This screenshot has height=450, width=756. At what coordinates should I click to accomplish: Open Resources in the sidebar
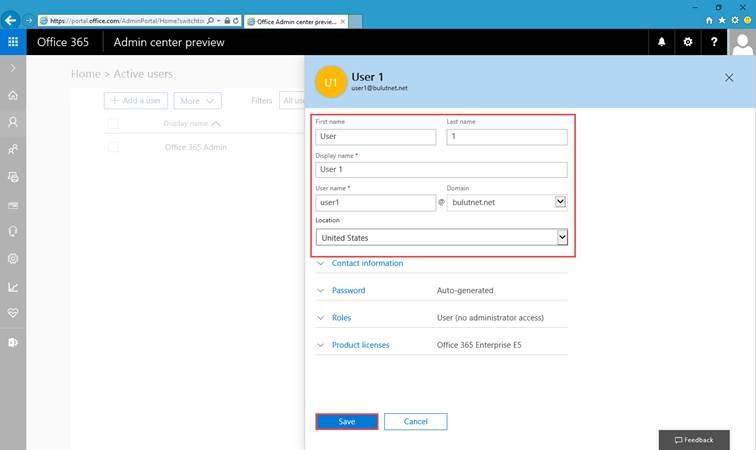point(13,177)
